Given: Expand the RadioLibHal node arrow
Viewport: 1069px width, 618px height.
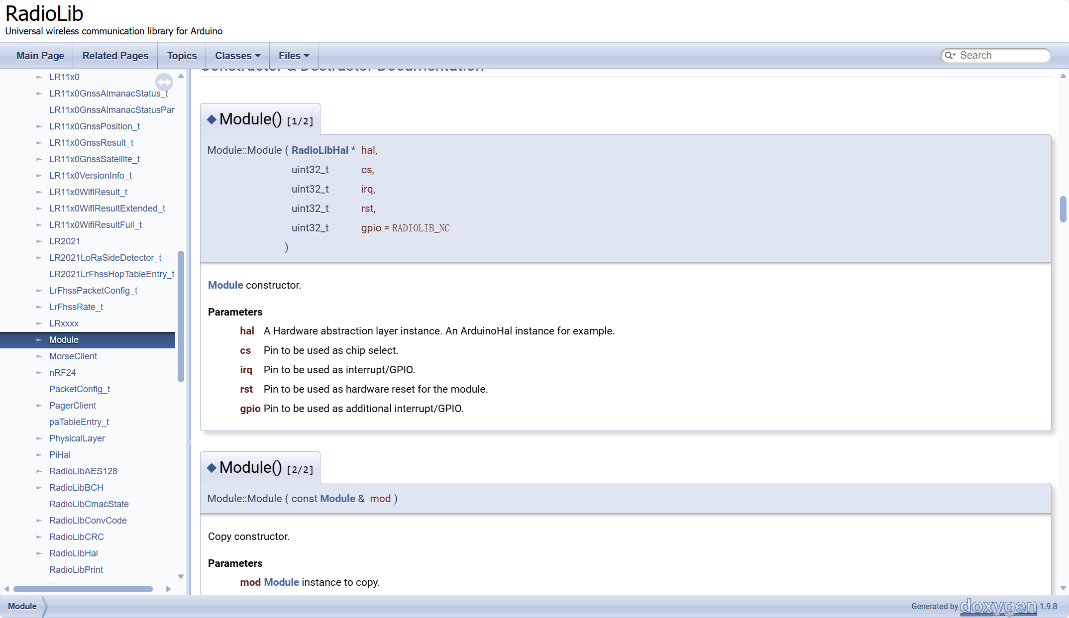Looking at the screenshot, I should (x=39, y=553).
